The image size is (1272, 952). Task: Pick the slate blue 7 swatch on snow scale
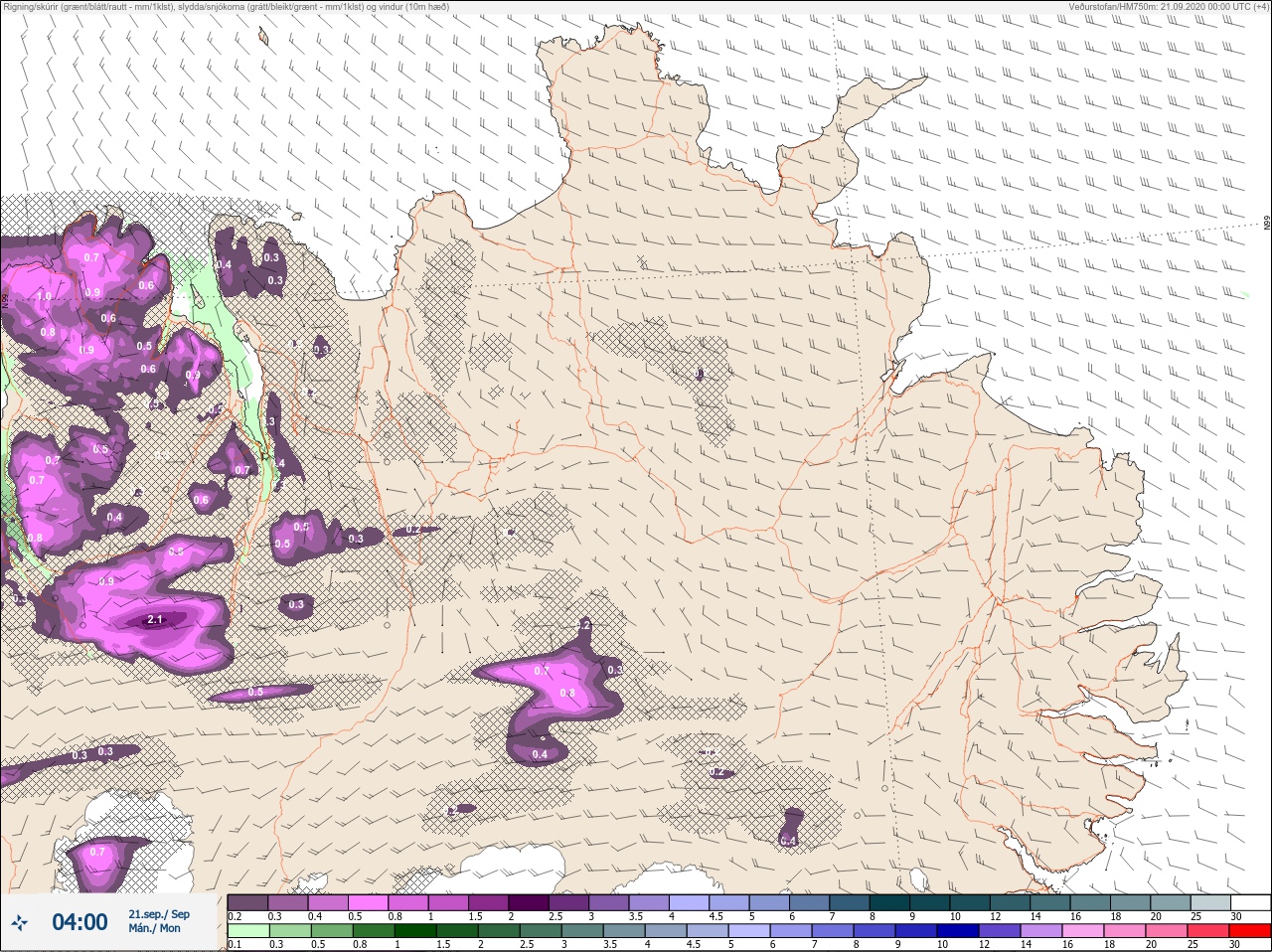tap(850, 902)
